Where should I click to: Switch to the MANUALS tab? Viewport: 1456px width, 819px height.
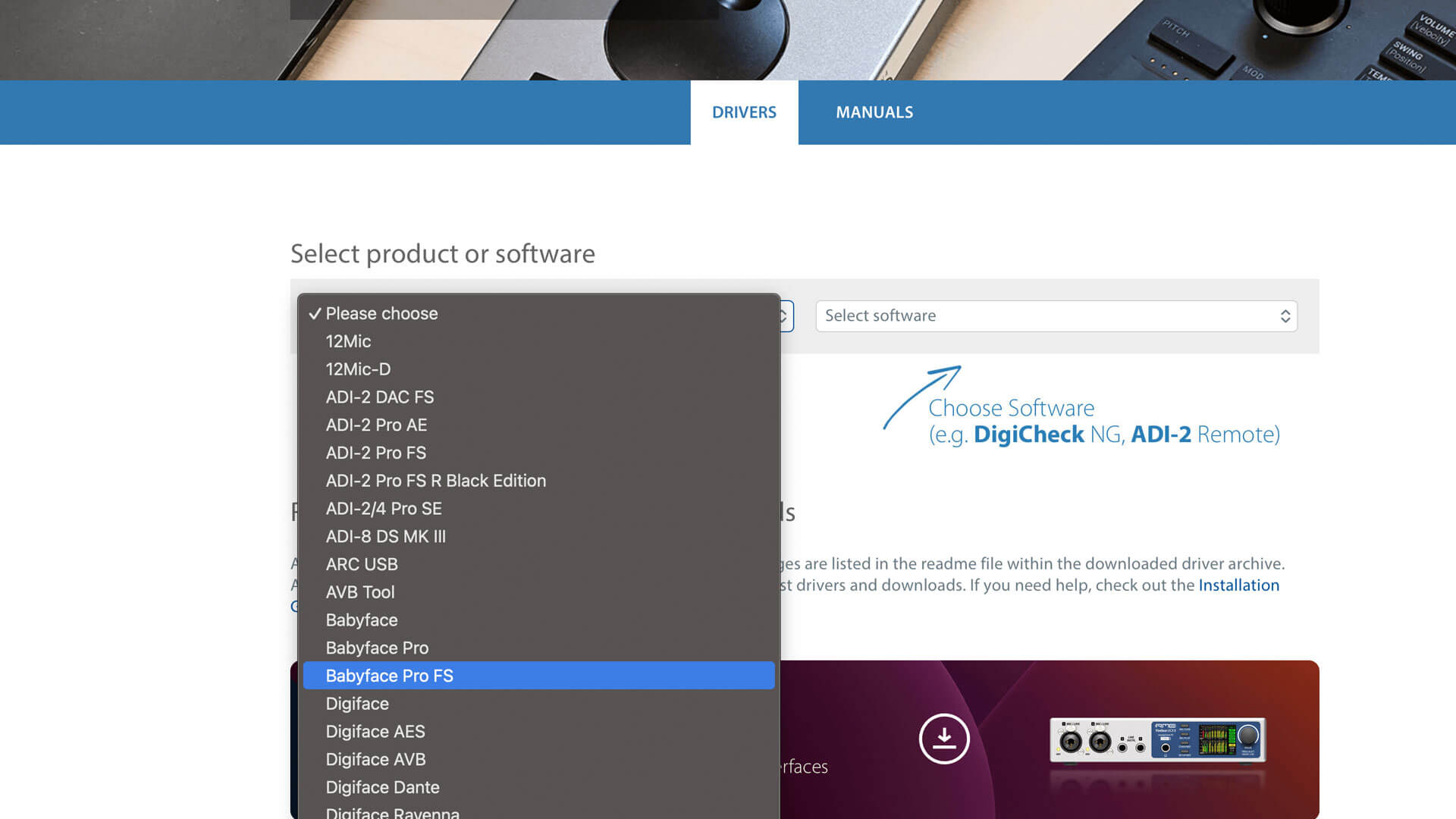click(x=874, y=112)
